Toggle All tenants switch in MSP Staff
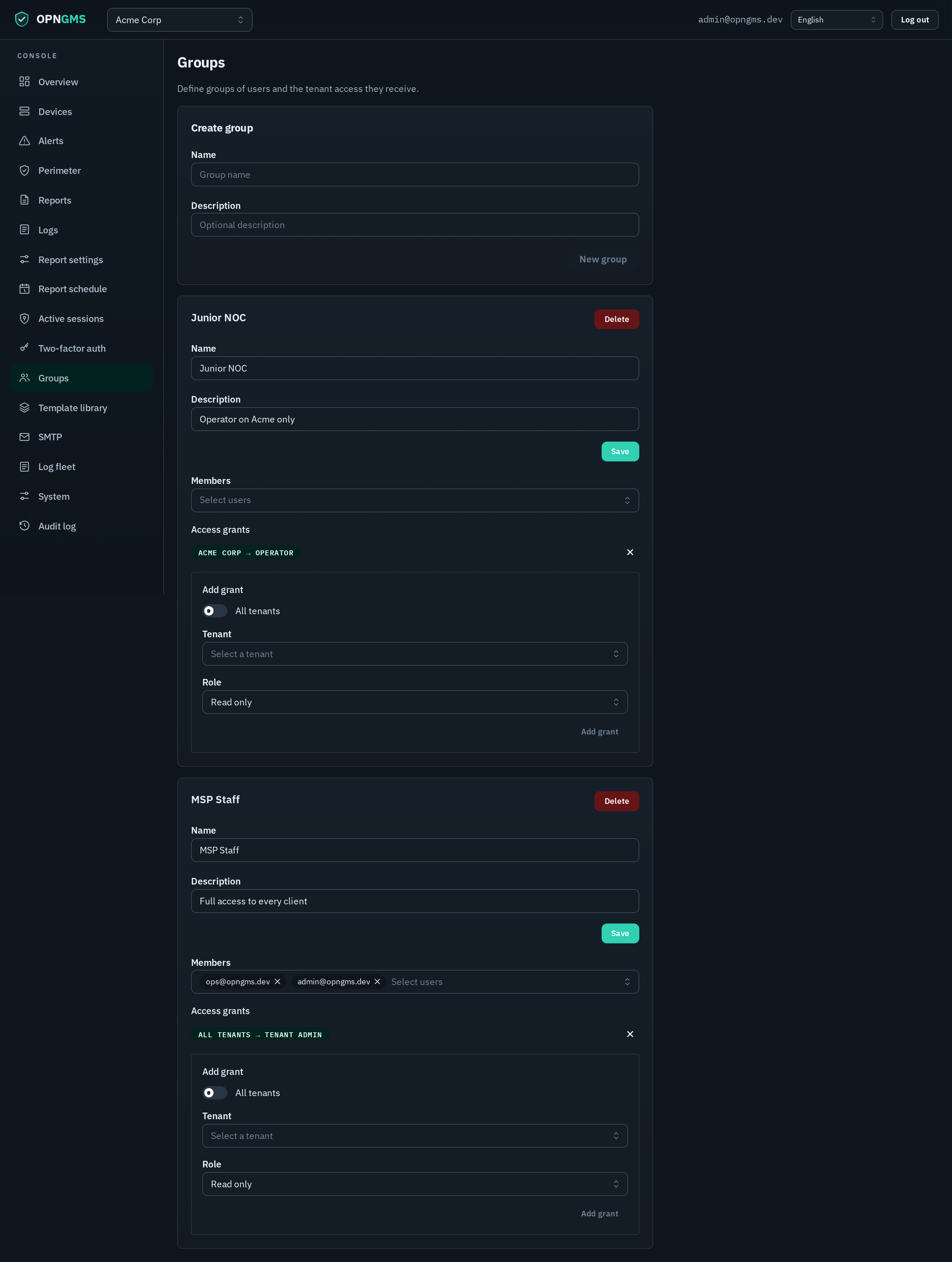The width and height of the screenshot is (952, 1262). (x=215, y=1093)
